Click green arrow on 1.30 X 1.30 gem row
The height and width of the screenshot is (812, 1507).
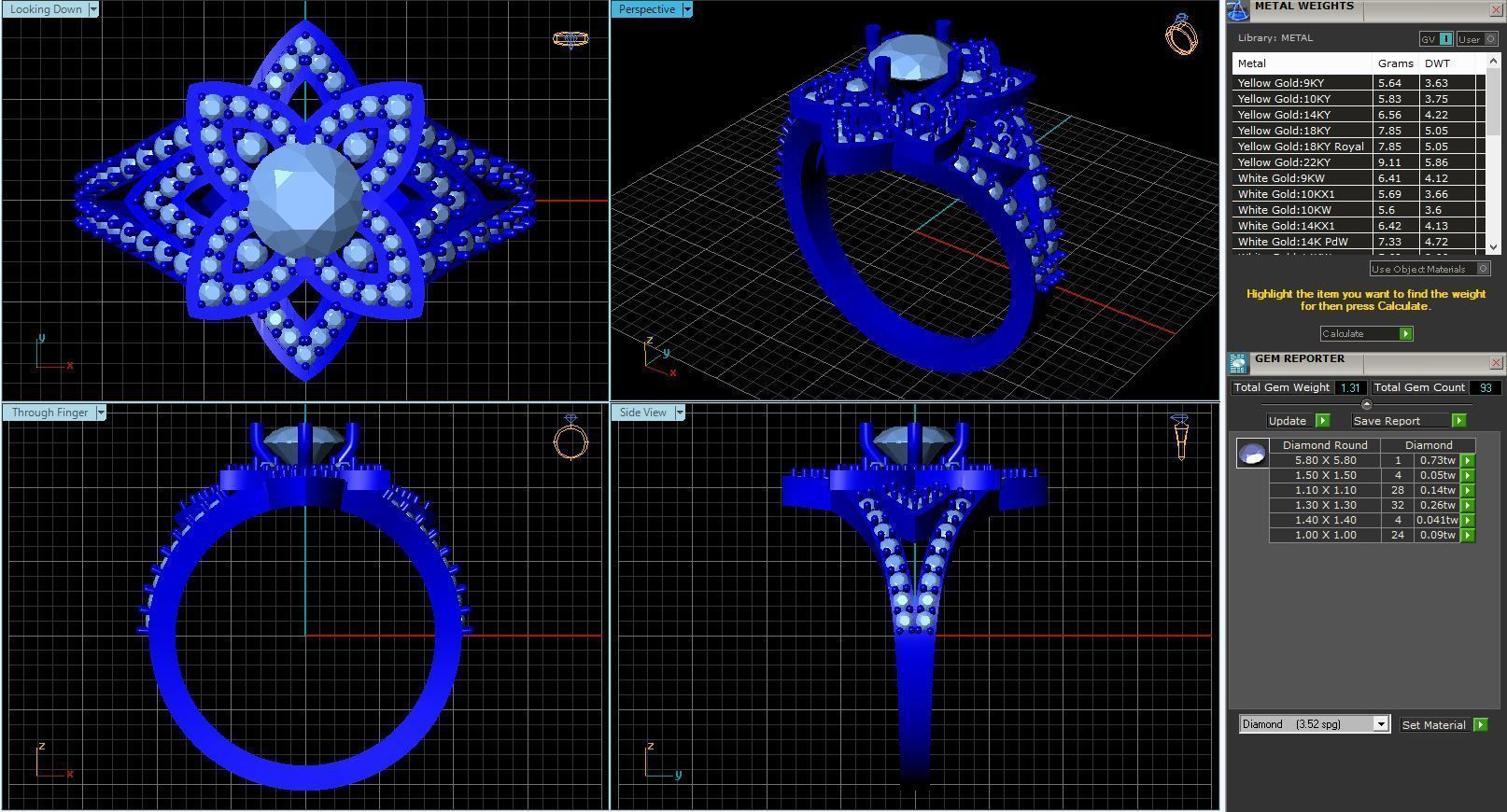(1467, 505)
